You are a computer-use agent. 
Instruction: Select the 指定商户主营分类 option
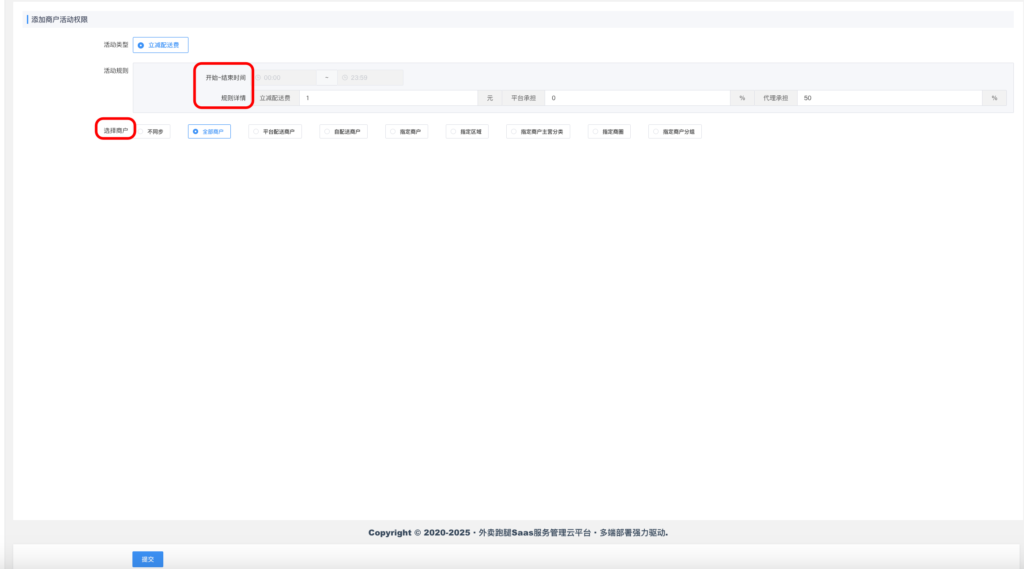click(x=538, y=131)
